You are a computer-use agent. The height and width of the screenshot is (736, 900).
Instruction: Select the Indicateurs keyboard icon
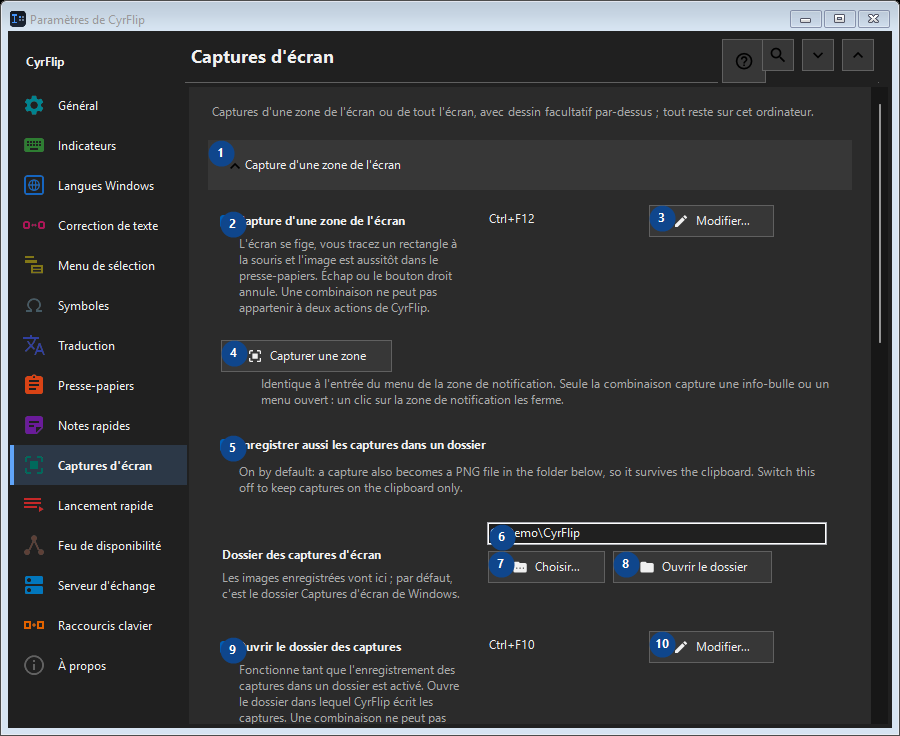[x=34, y=146]
